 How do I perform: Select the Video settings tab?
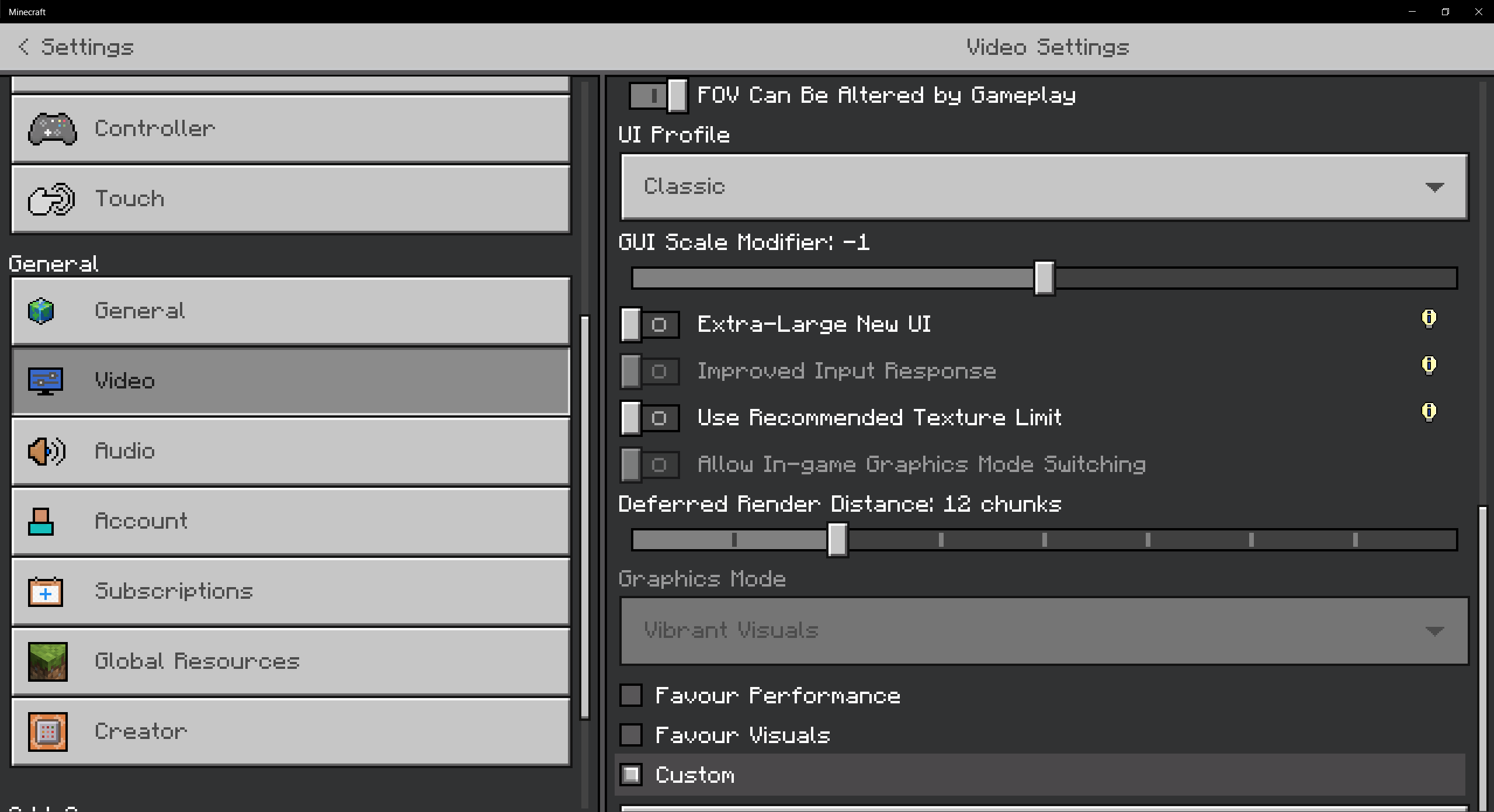click(x=290, y=381)
